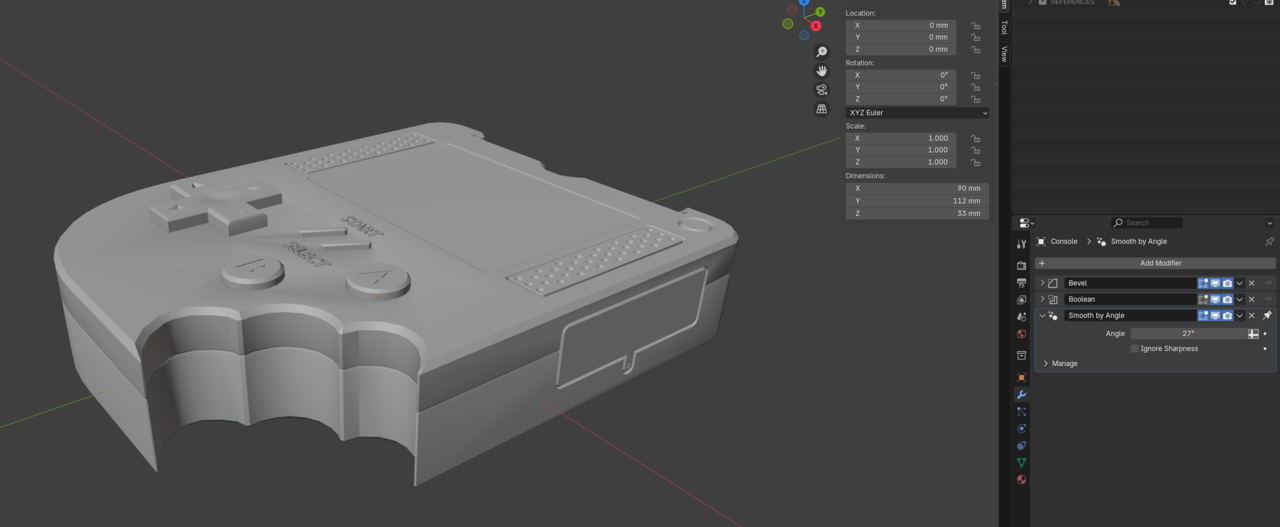Screen dimensions: 1280x527
Task: Open the Particles properties tab icon
Action: click(1021, 411)
